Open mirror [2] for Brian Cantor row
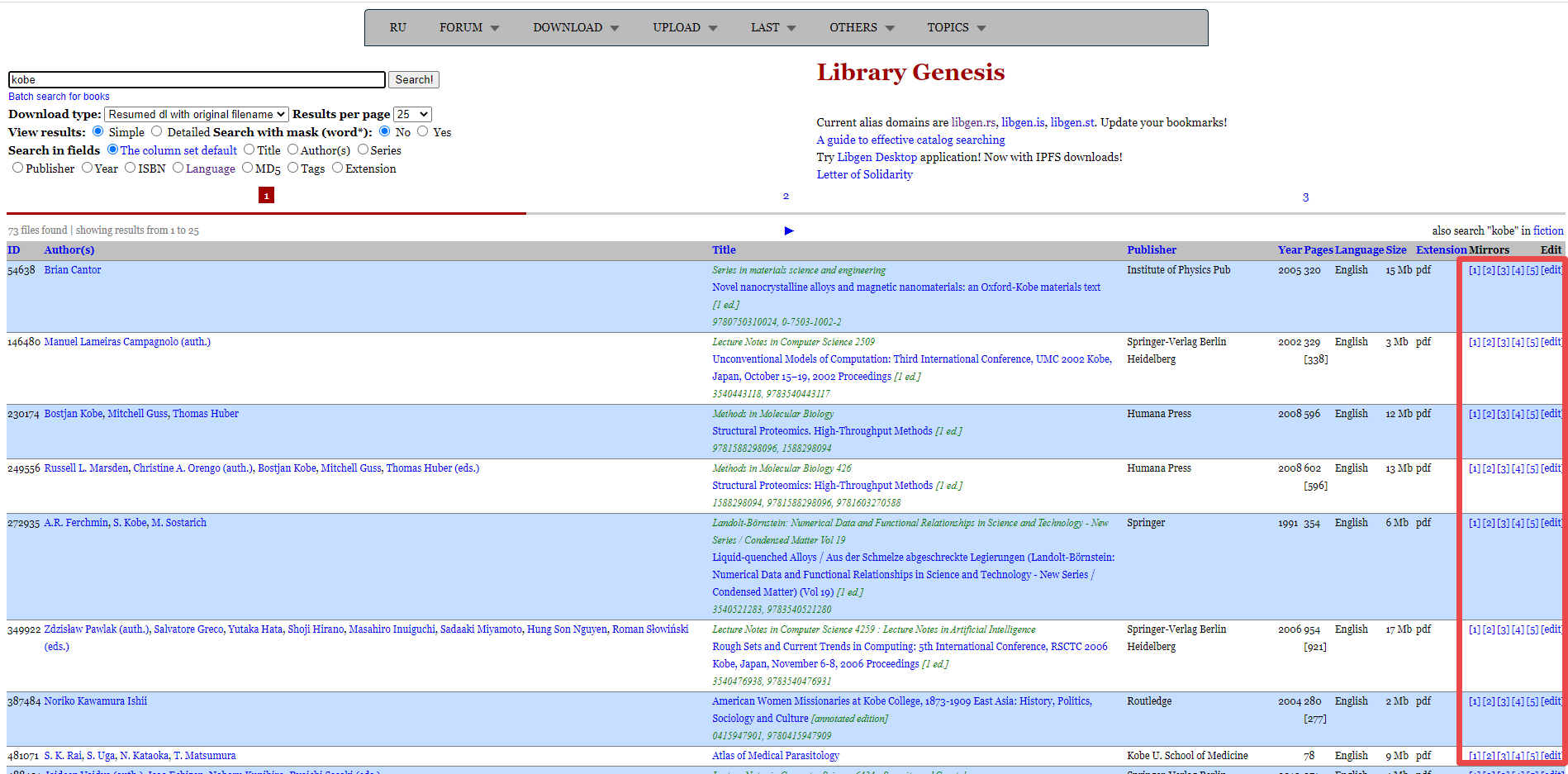 1489,270
